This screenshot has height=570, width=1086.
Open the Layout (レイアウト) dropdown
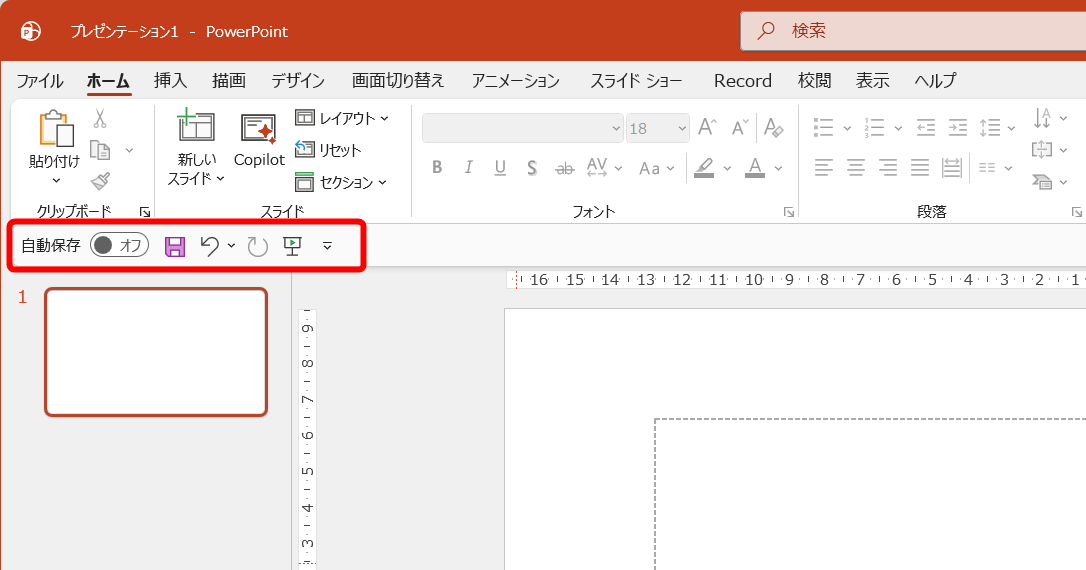pyautogui.click(x=341, y=118)
